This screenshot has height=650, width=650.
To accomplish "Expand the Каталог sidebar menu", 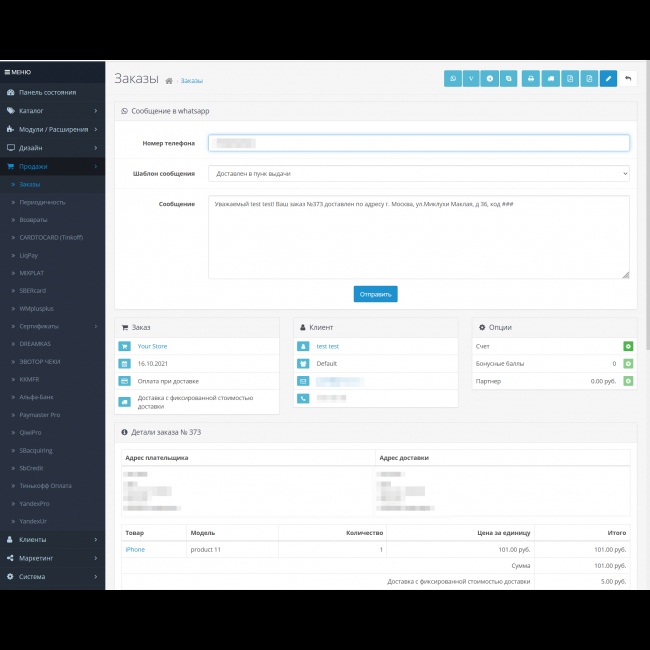I will pos(52,110).
